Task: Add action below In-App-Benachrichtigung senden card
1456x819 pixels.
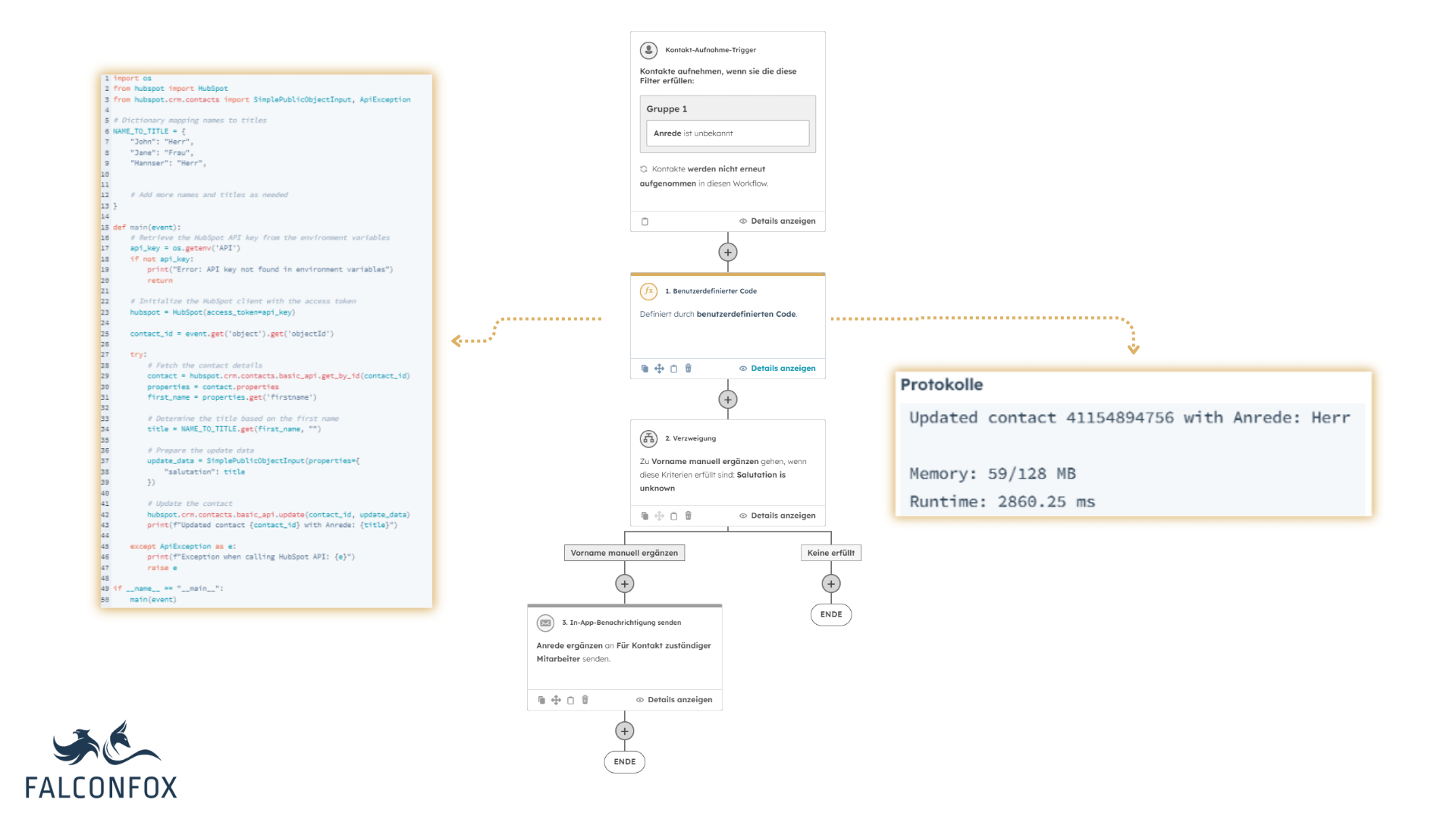Action: coord(625,731)
